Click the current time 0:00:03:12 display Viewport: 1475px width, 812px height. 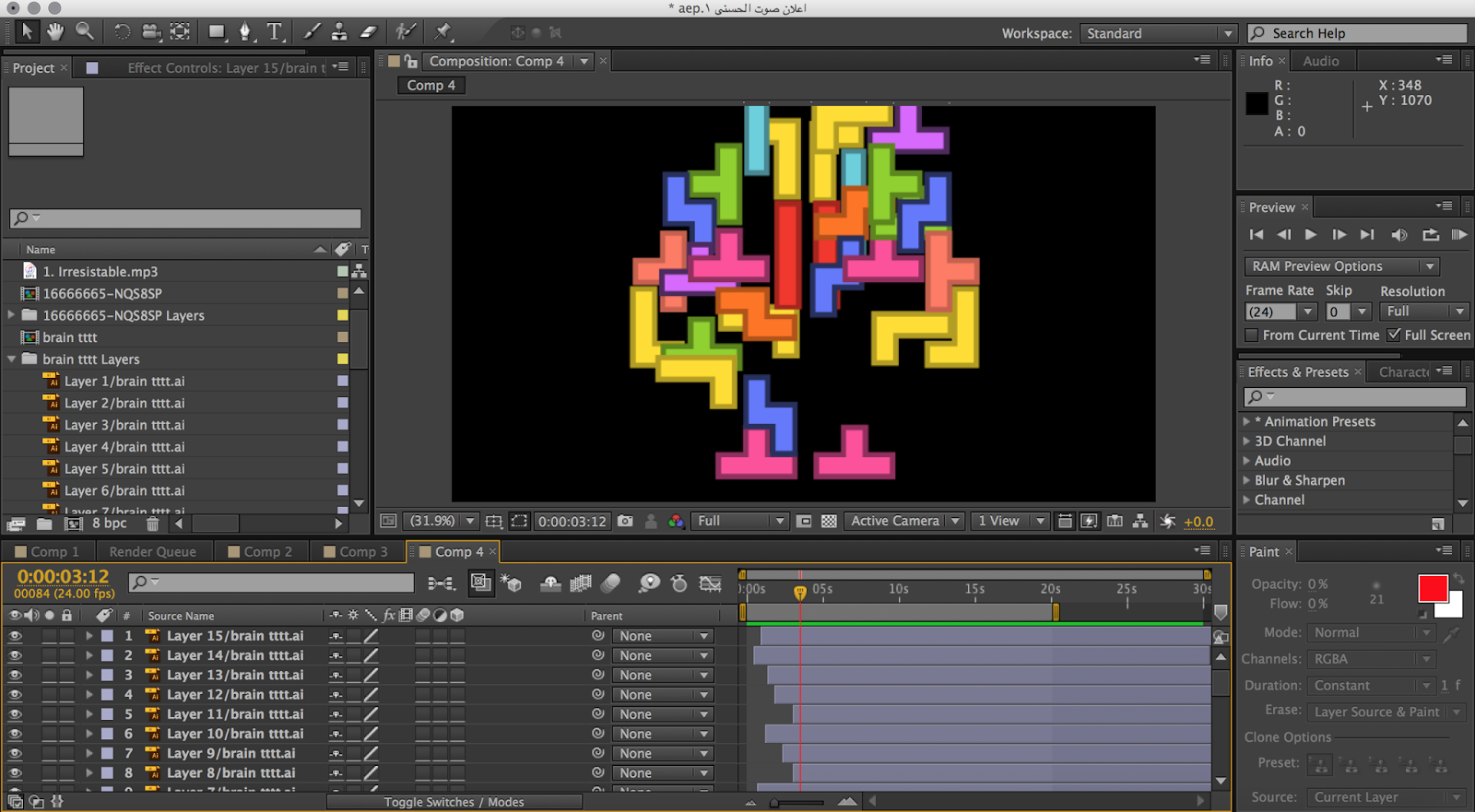[x=63, y=576]
